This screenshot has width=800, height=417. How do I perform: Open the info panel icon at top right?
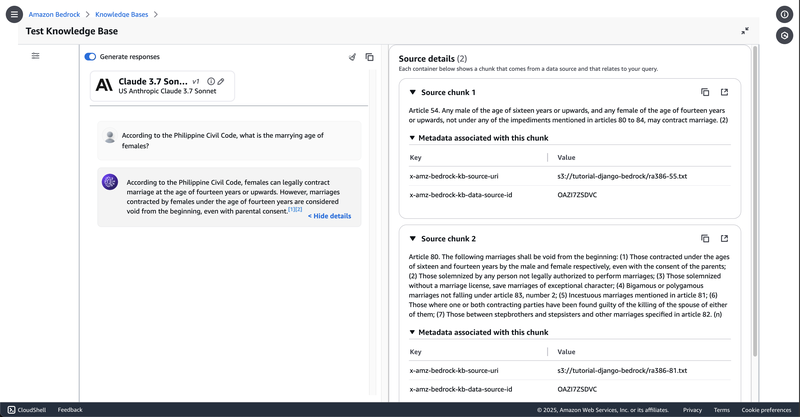point(784,14)
